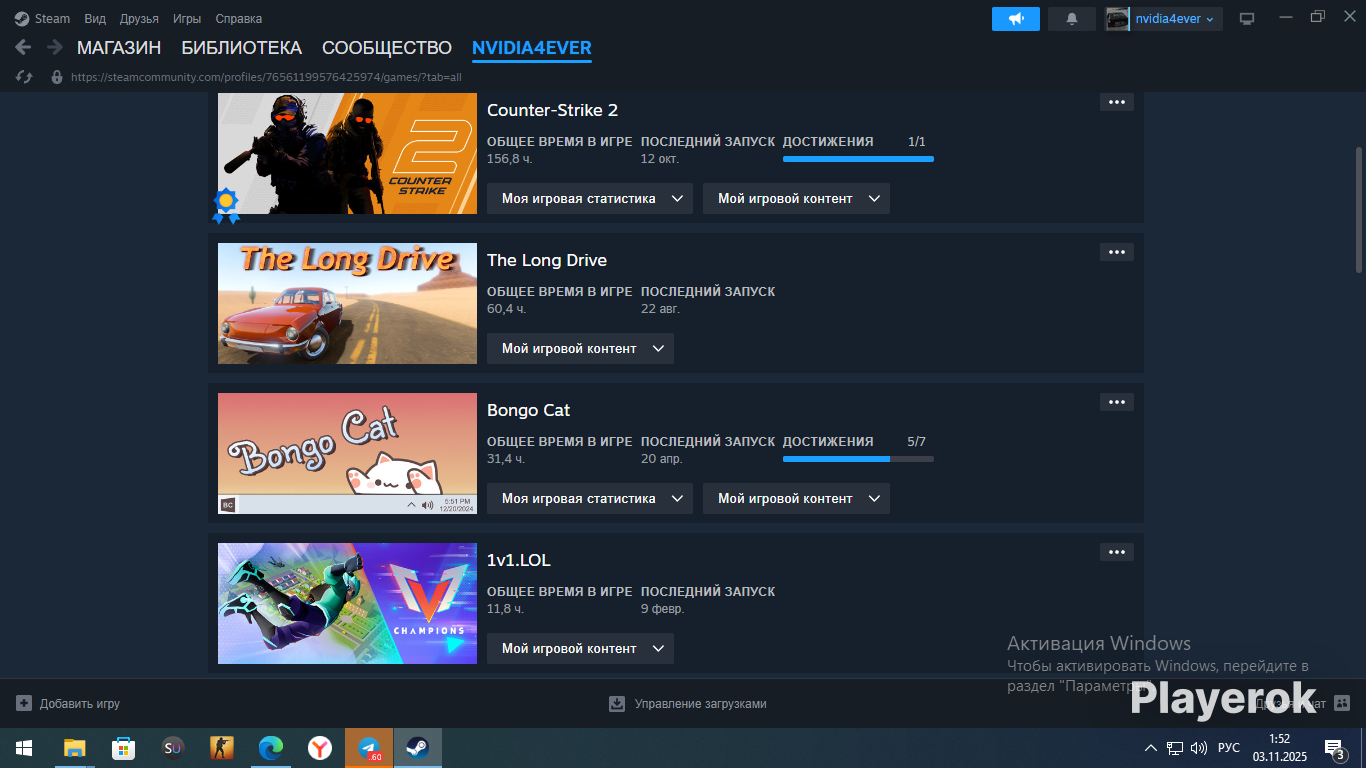The width and height of the screenshot is (1366, 768).
Task: Go back with the left arrow
Action: point(23,47)
